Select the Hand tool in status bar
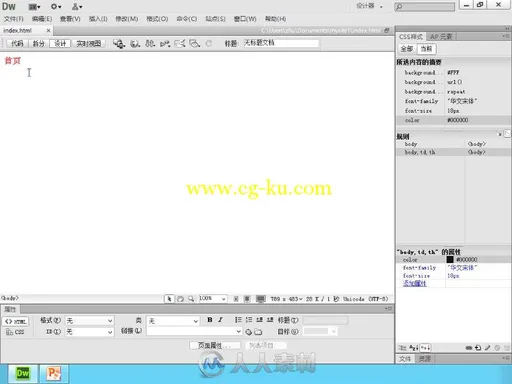Viewport: 512px width, 384px height. [180, 299]
